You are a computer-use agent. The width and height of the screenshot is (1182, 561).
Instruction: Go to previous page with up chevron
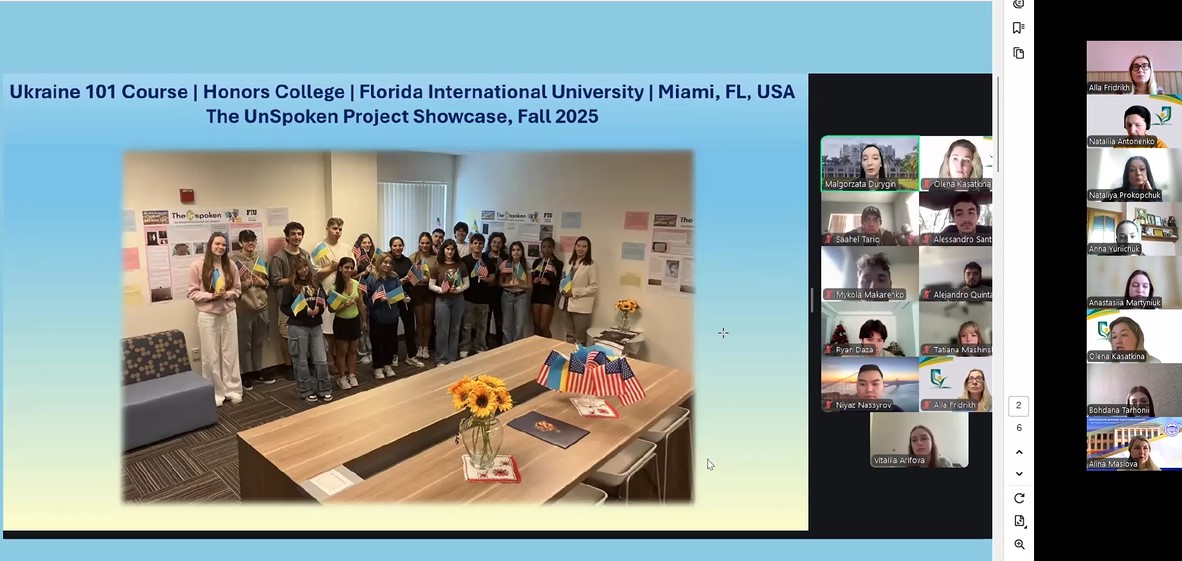point(1019,453)
